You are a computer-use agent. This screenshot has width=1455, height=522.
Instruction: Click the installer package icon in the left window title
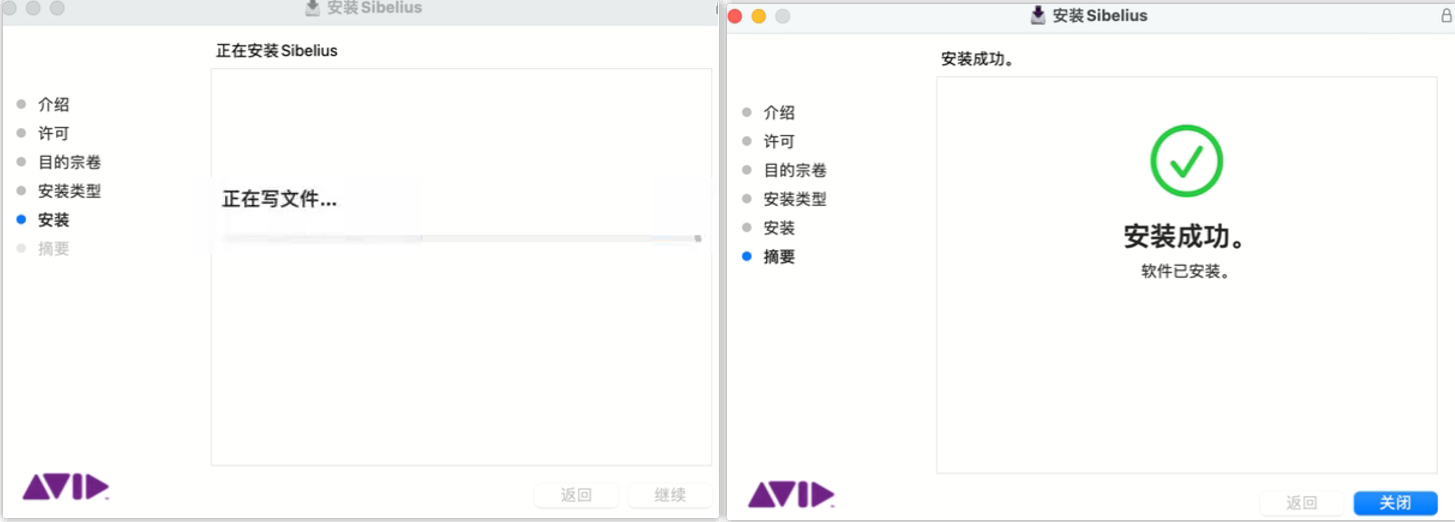click(313, 8)
